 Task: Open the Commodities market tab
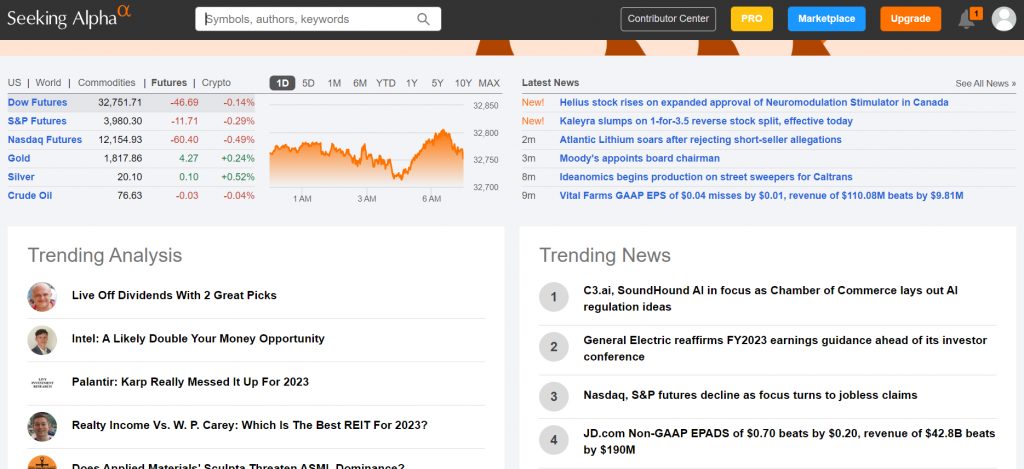pyautogui.click(x=106, y=83)
